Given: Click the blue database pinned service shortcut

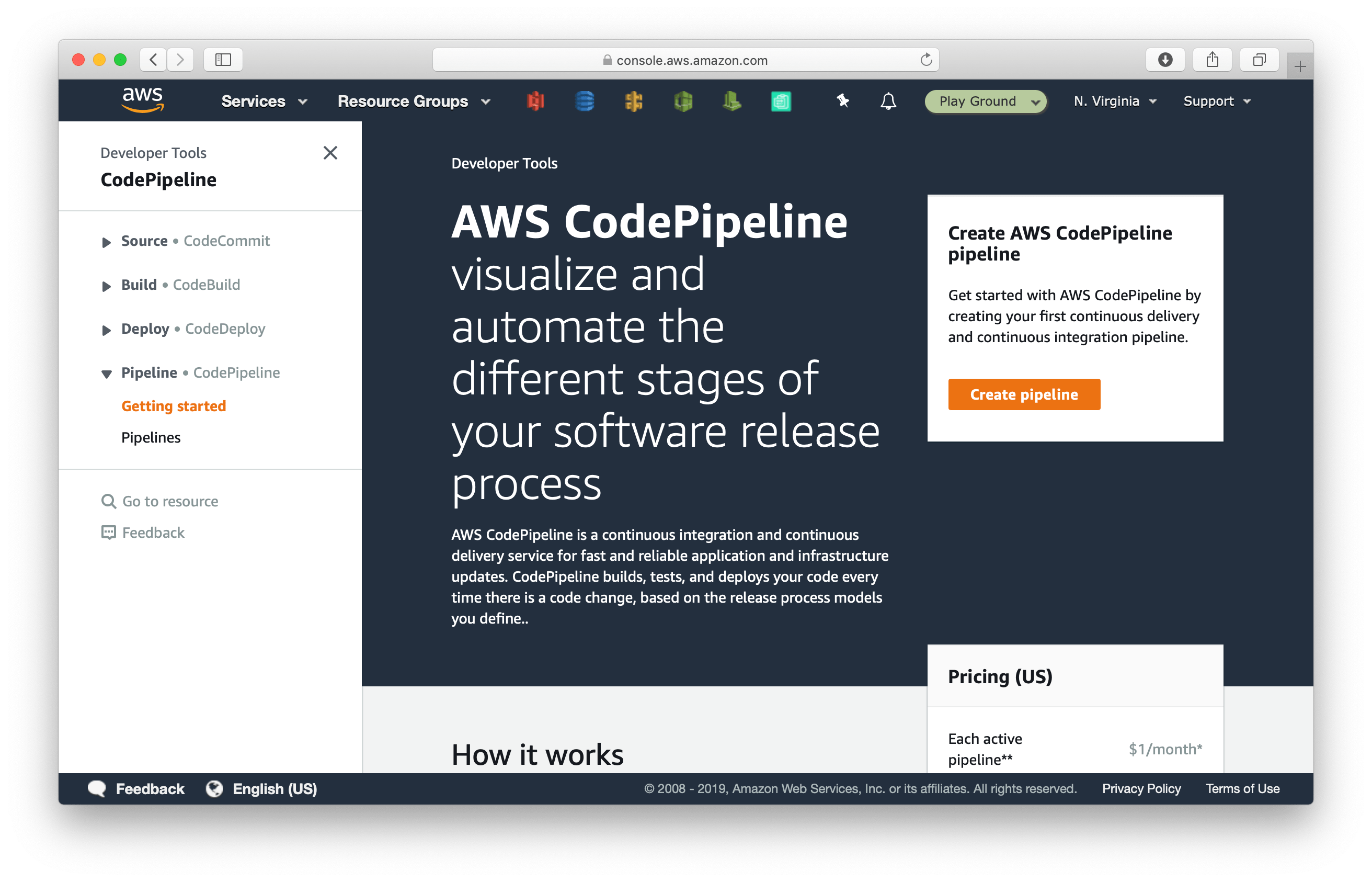Looking at the screenshot, I should [585, 101].
